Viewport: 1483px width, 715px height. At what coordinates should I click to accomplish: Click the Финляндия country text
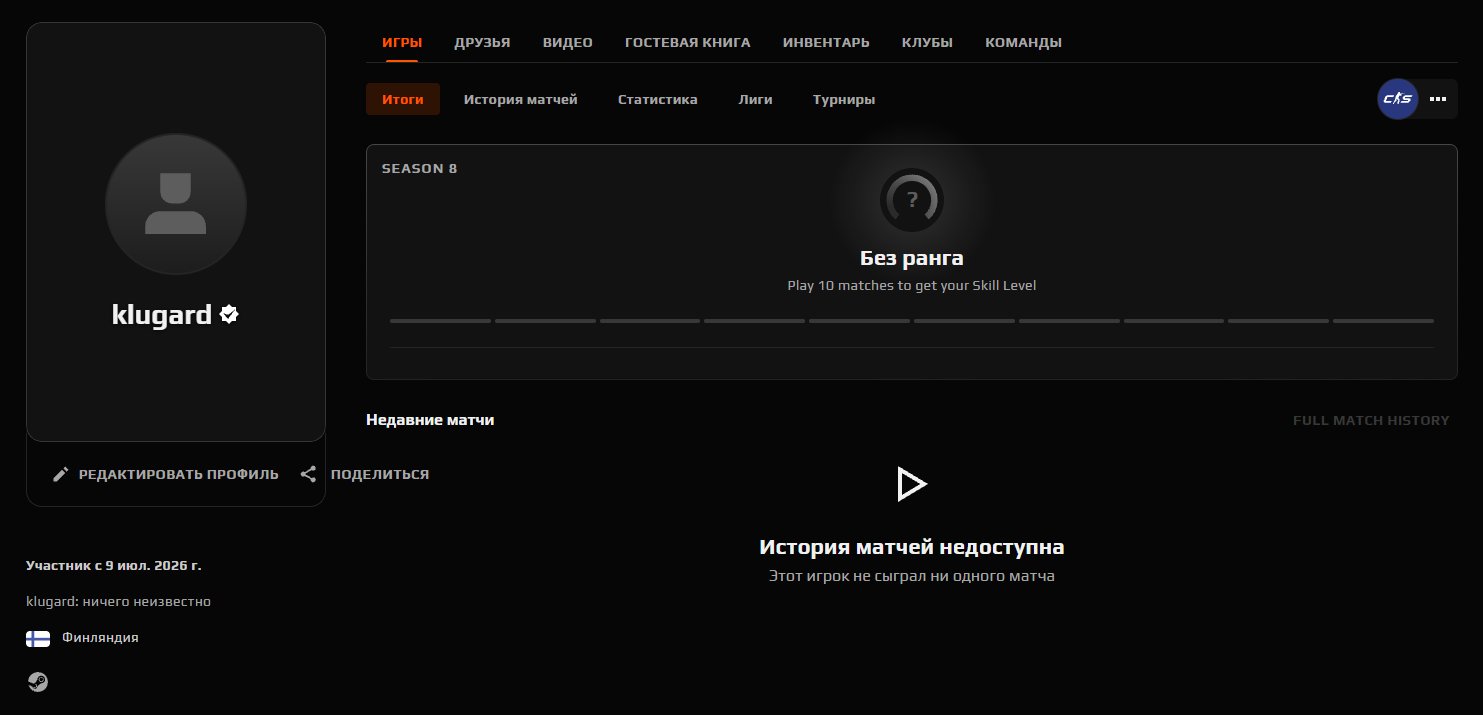pyautogui.click(x=100, y=637)
